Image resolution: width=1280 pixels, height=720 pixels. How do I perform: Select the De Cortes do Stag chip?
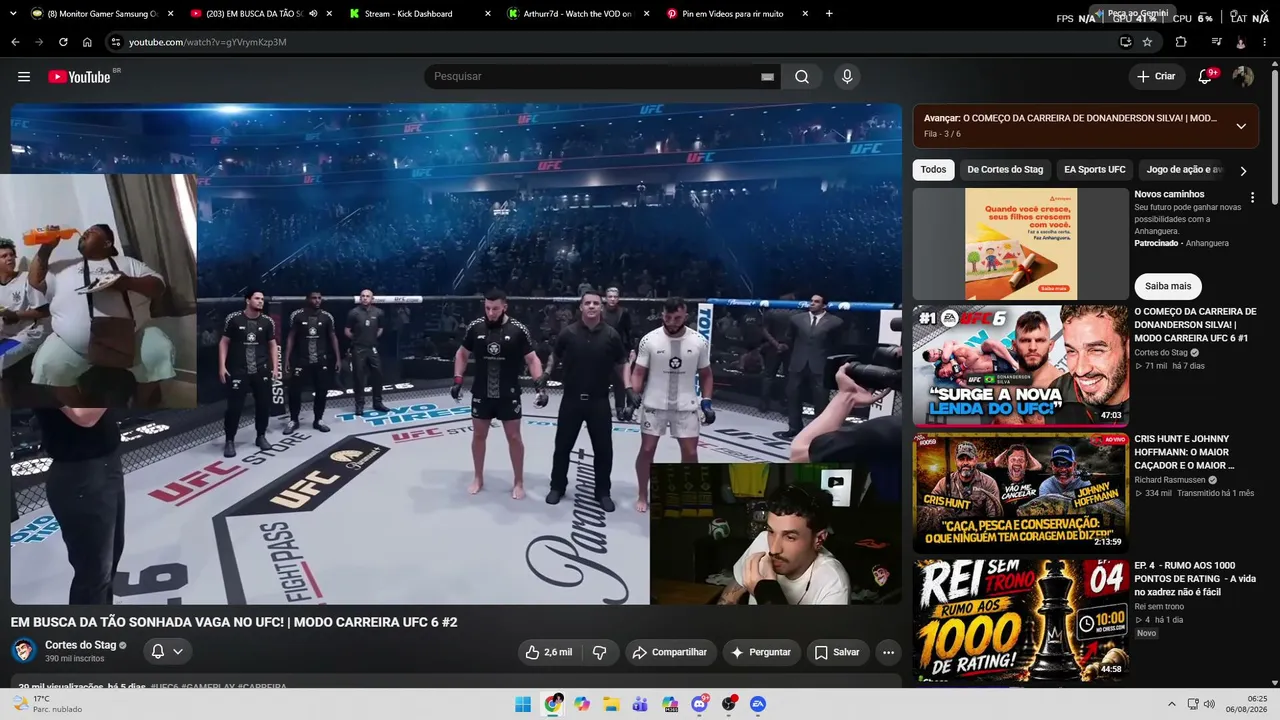coord(1005,170)
